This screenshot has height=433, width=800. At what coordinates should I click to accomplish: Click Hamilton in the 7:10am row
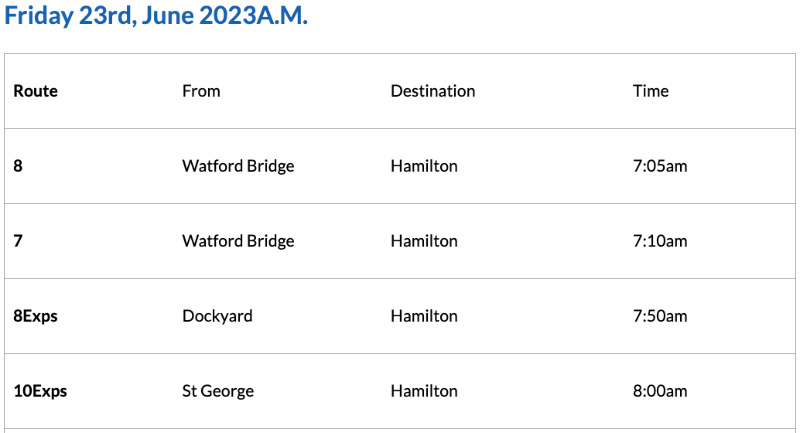pyautogui.click(x=424, y=241)
